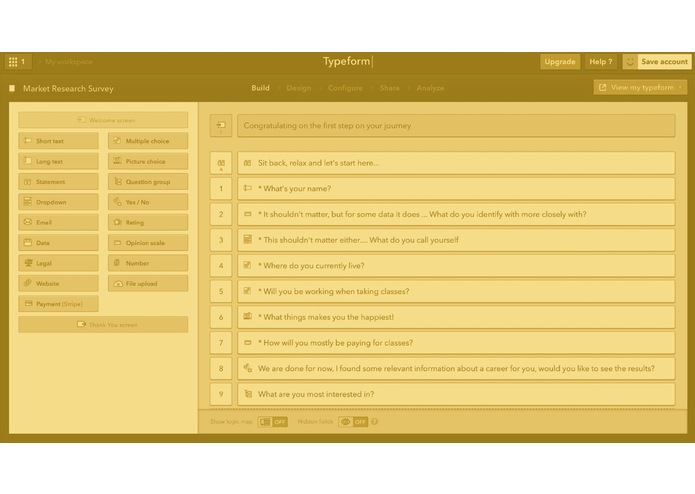695x494 pixels.
Task: Add an Email question
Action: 59,222
